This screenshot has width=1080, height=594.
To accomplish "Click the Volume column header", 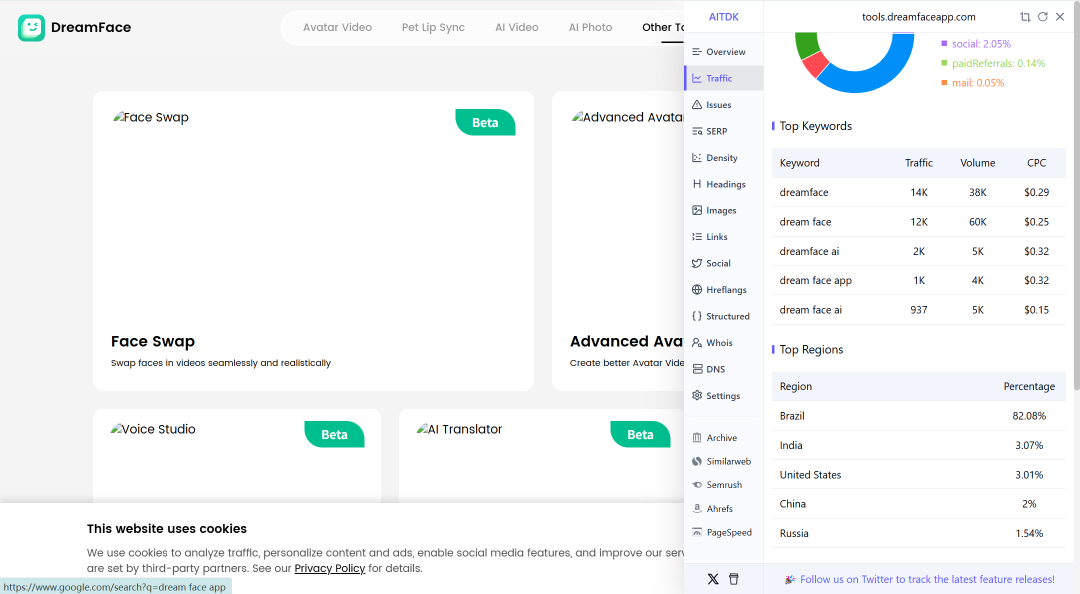I will tap(977, 163).
